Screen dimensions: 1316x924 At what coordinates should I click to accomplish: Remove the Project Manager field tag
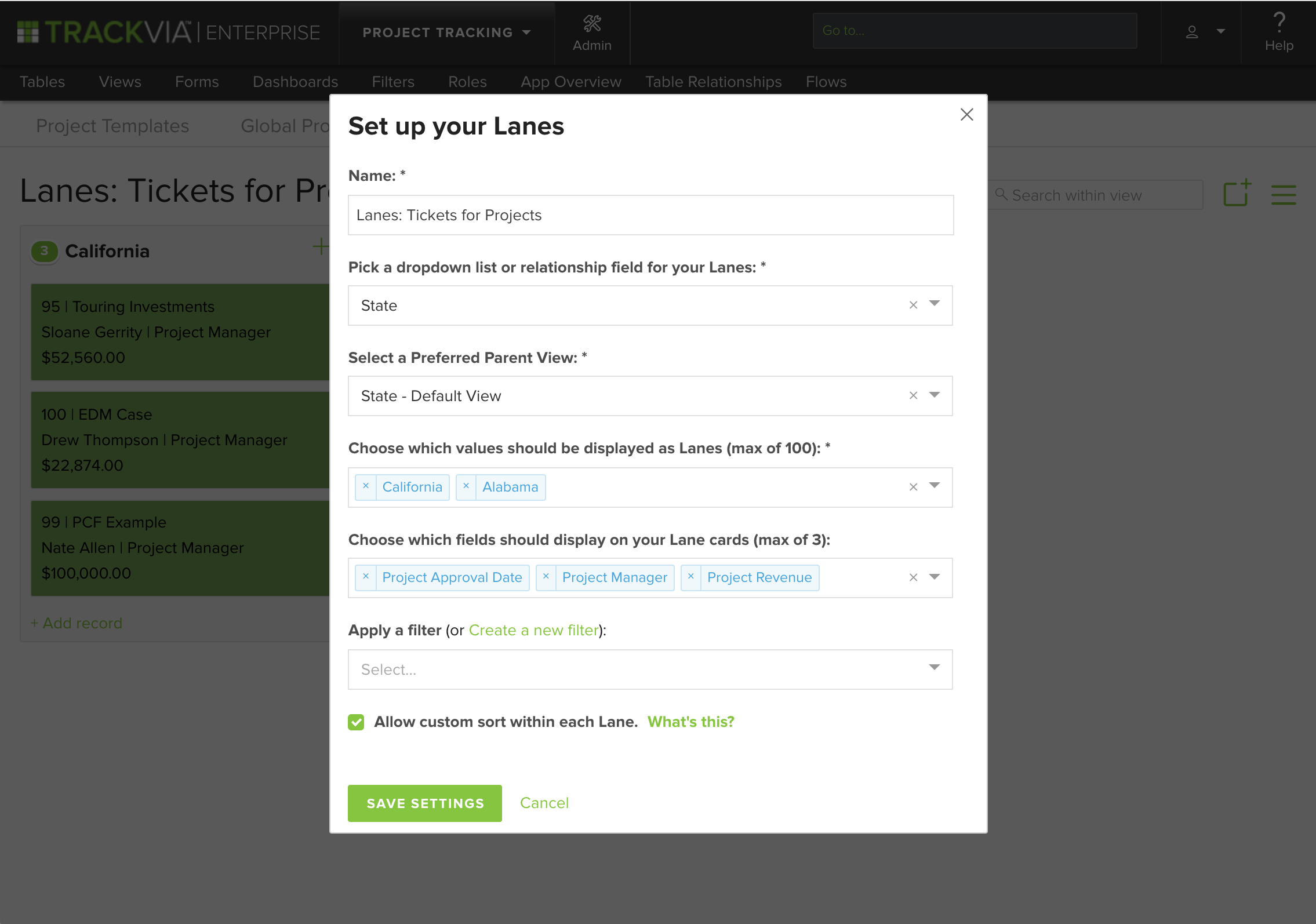click(546, 577)
